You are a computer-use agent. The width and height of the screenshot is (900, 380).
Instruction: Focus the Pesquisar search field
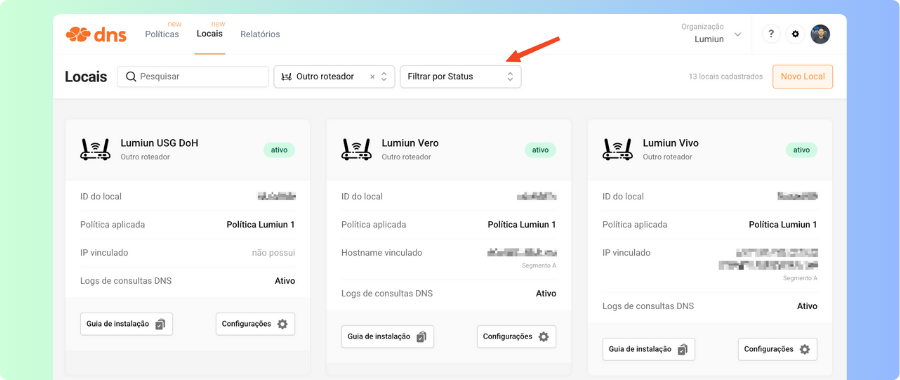pyautogui.click(x=193, y=76)
